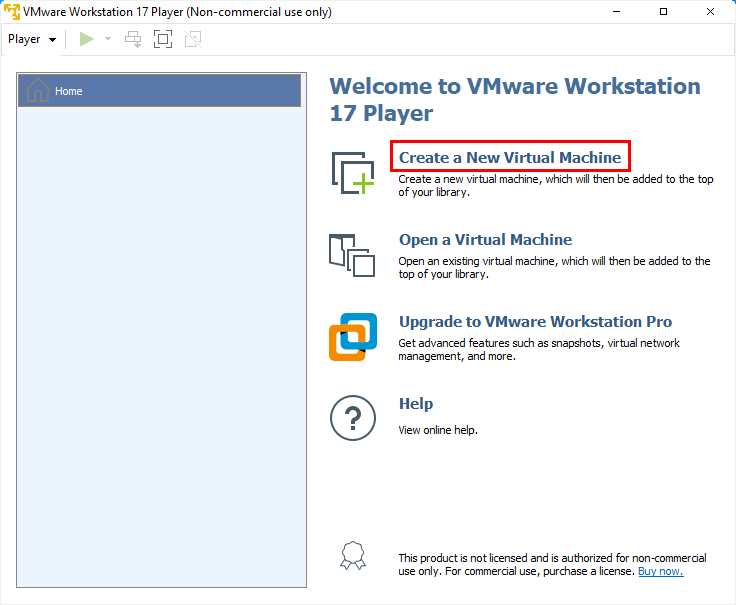736x605 pixels.
Task: Open the Player menu
Action: click(x=32, y=39)
